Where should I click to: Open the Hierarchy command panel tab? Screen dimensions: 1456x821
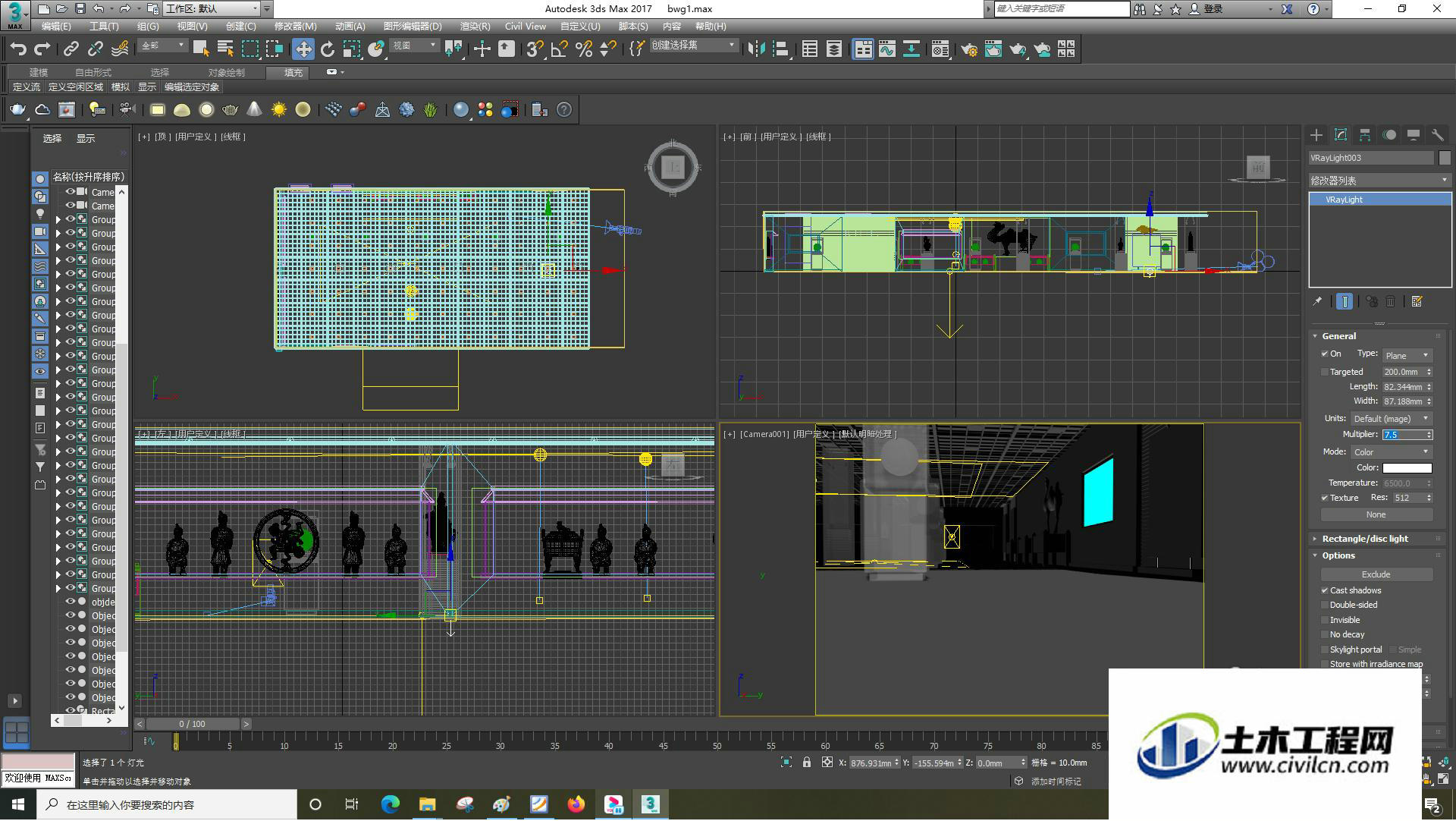pyautogui.click(x=1365, y=135)
